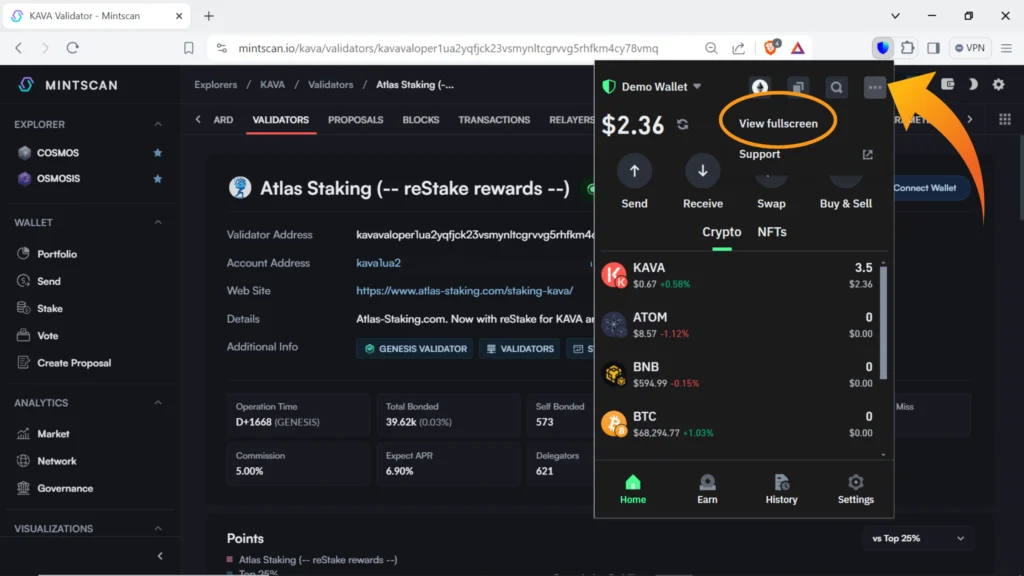Screen dimensions: 1024x576
Task: Click the Trust Wallet shield extension icon
Action: [882, 48]
